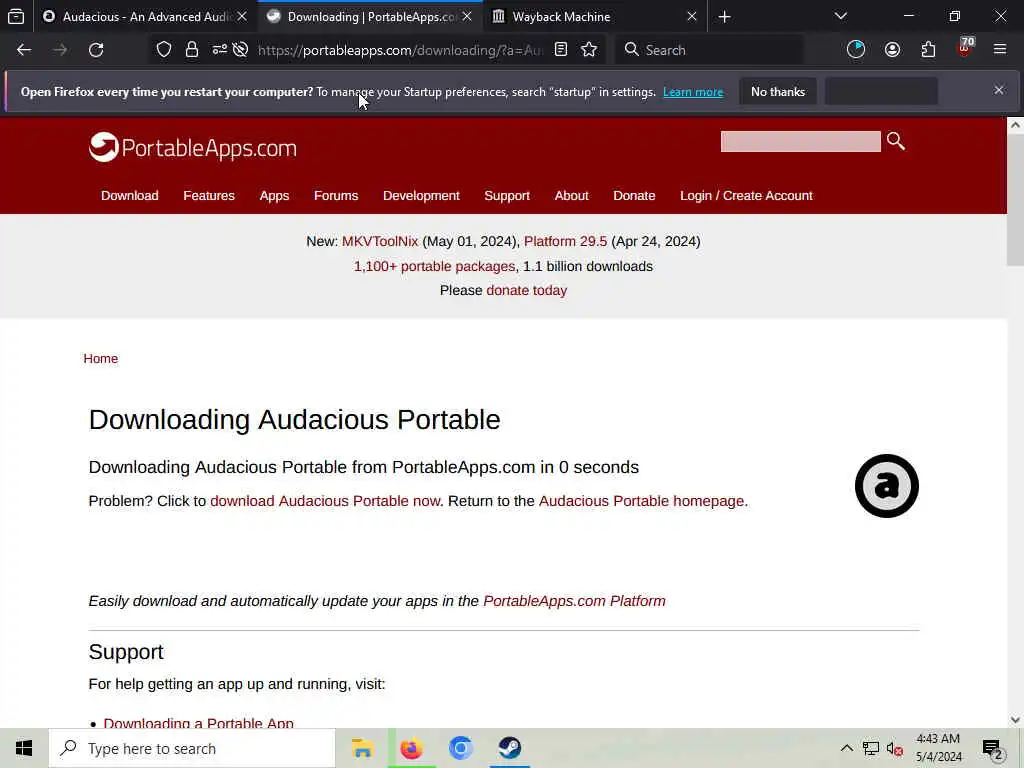Click the site search text field
Viewport: 1024px width, 768px height.
tap(801, 141)
